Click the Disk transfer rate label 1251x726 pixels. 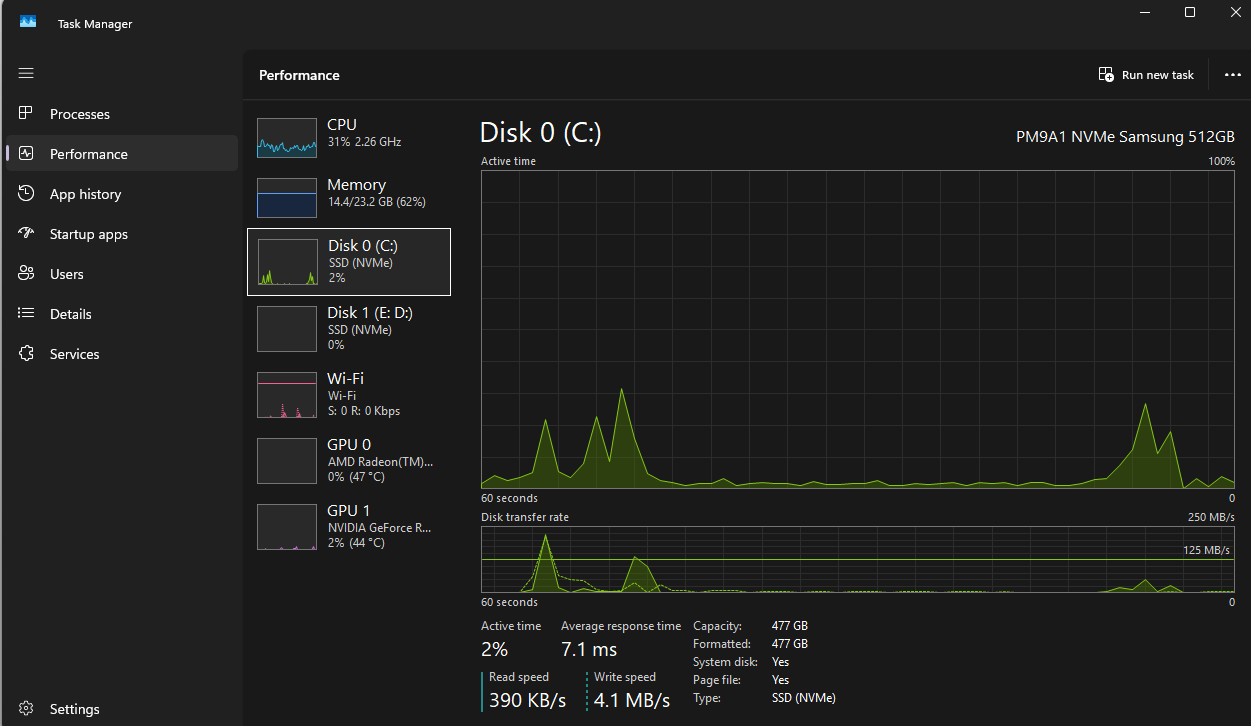coord(525,517)
